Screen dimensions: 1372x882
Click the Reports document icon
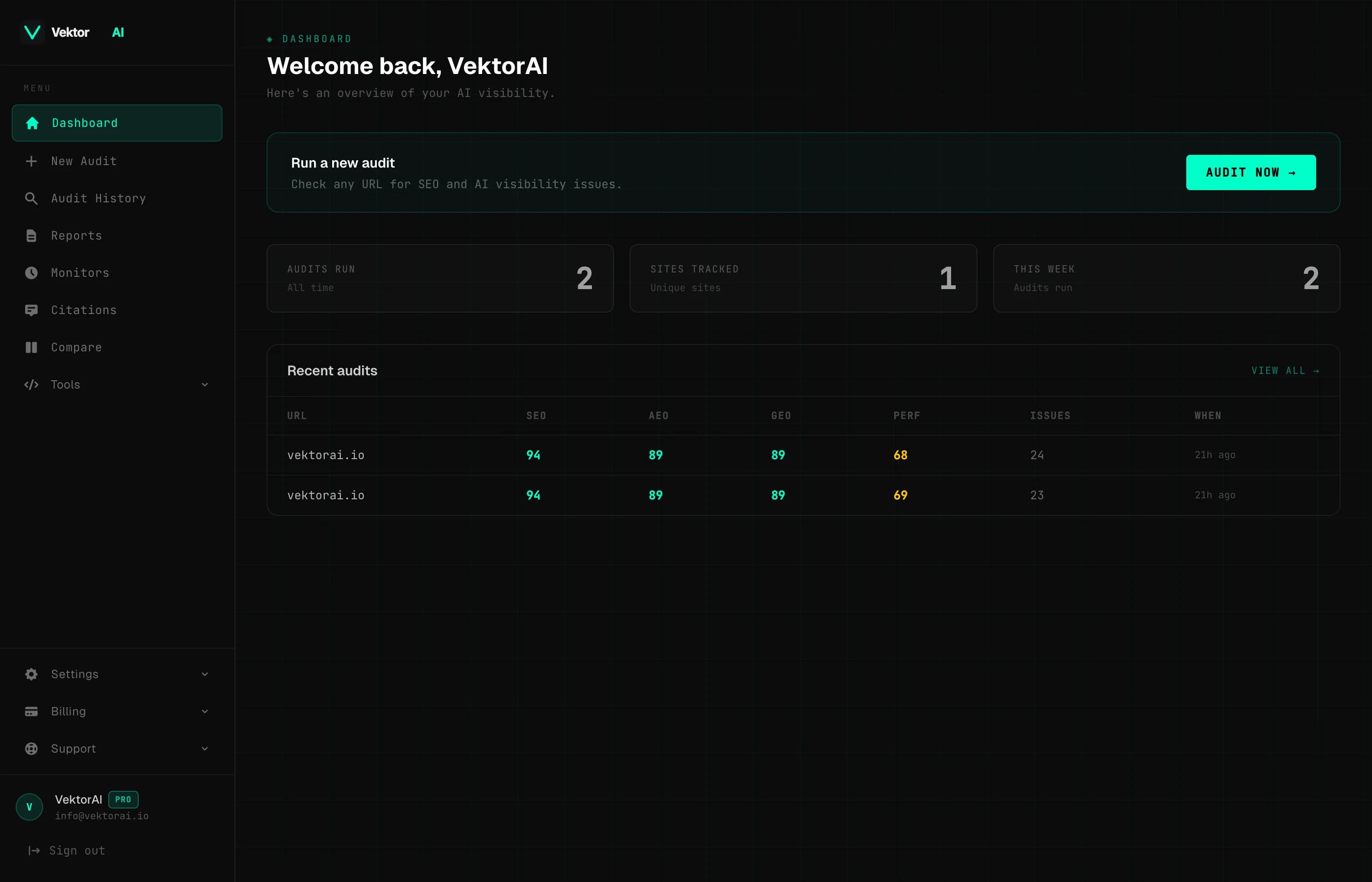[x=31, y=235]
